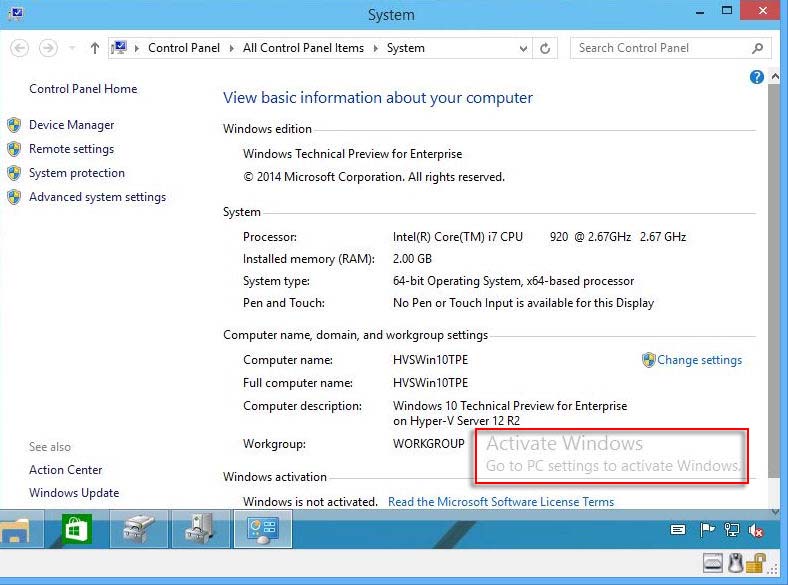This screenshot has height=585, width=788.
Task: Click the shield icon beside Remote settings
Action: click(x=14, y=149)
